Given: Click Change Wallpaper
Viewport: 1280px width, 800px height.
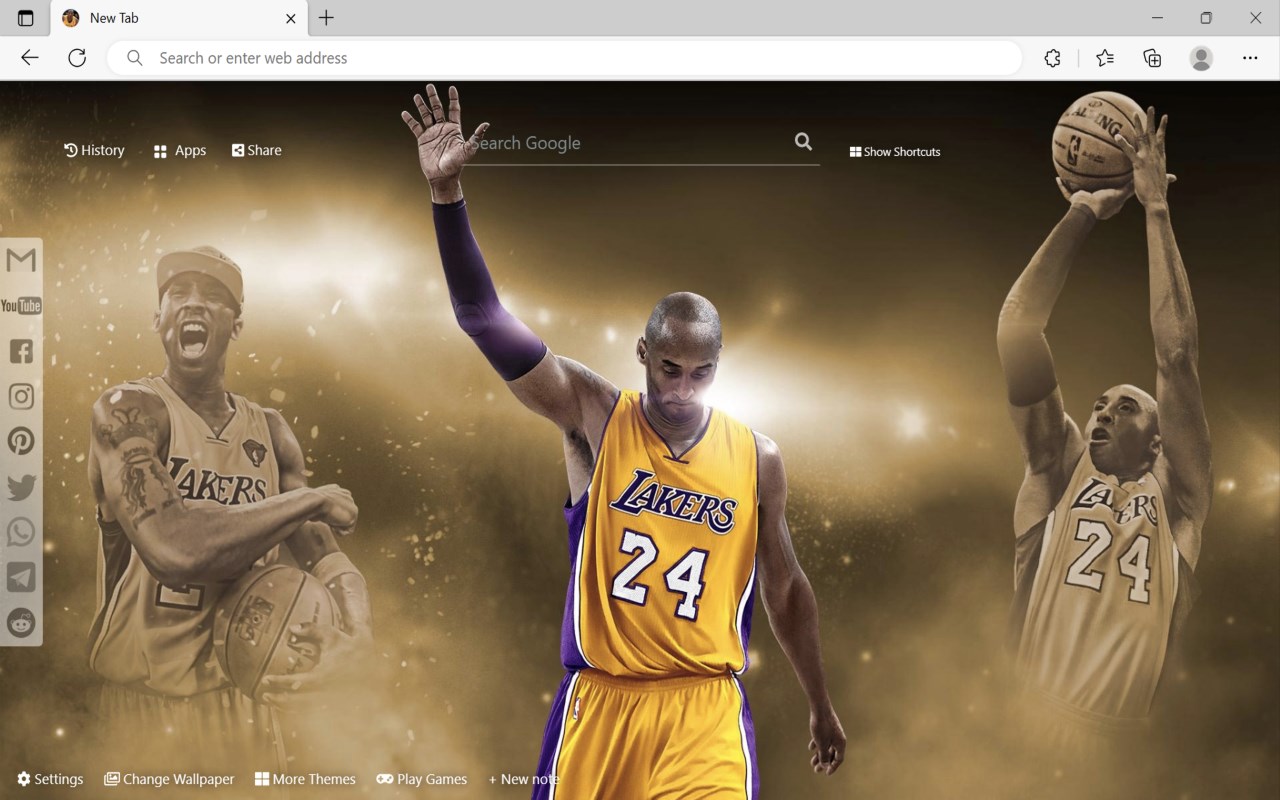Looking at the screenshot, I should [169, 779].
